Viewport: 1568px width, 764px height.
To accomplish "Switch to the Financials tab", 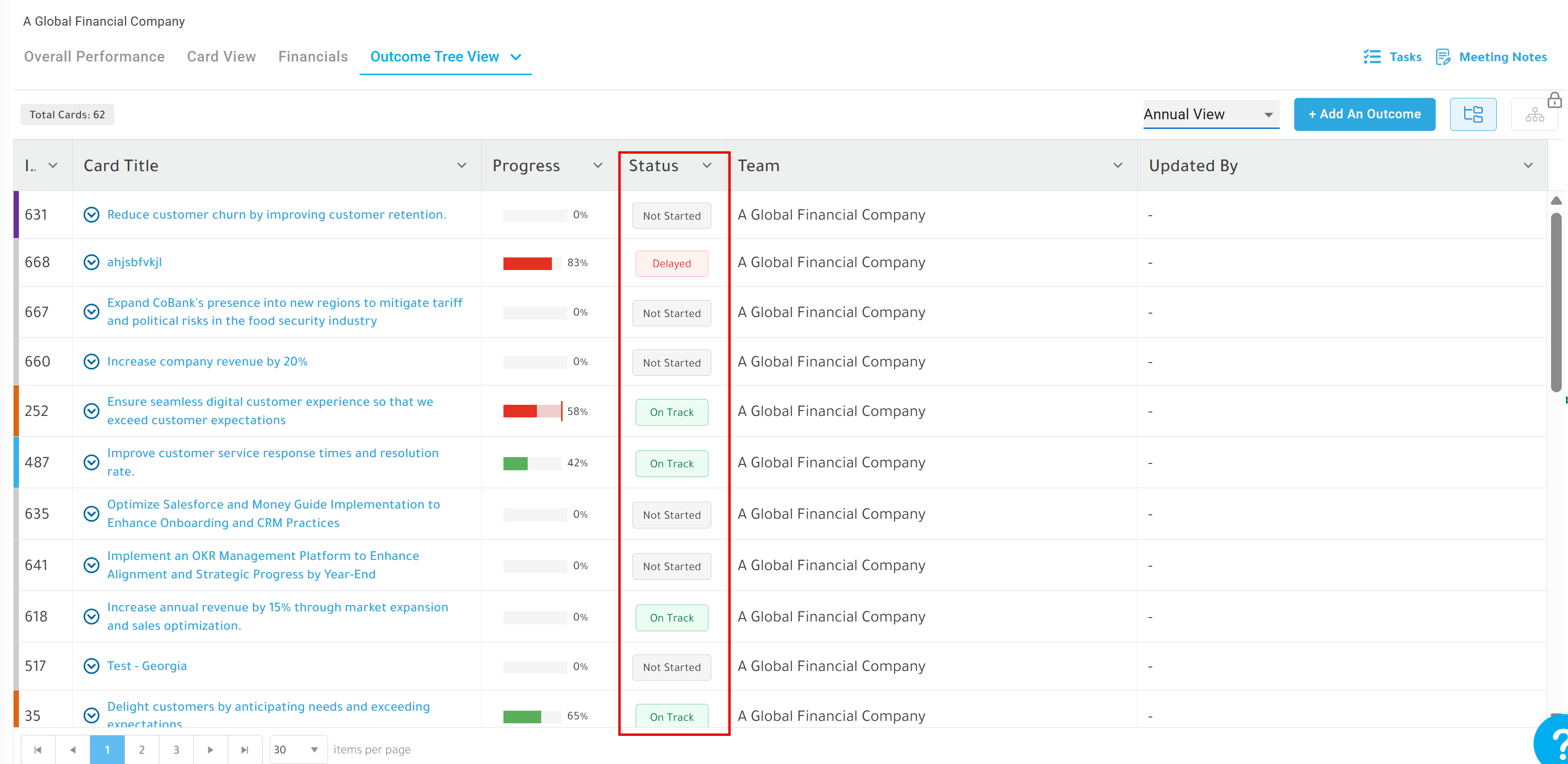I will (x=313, y=57).
